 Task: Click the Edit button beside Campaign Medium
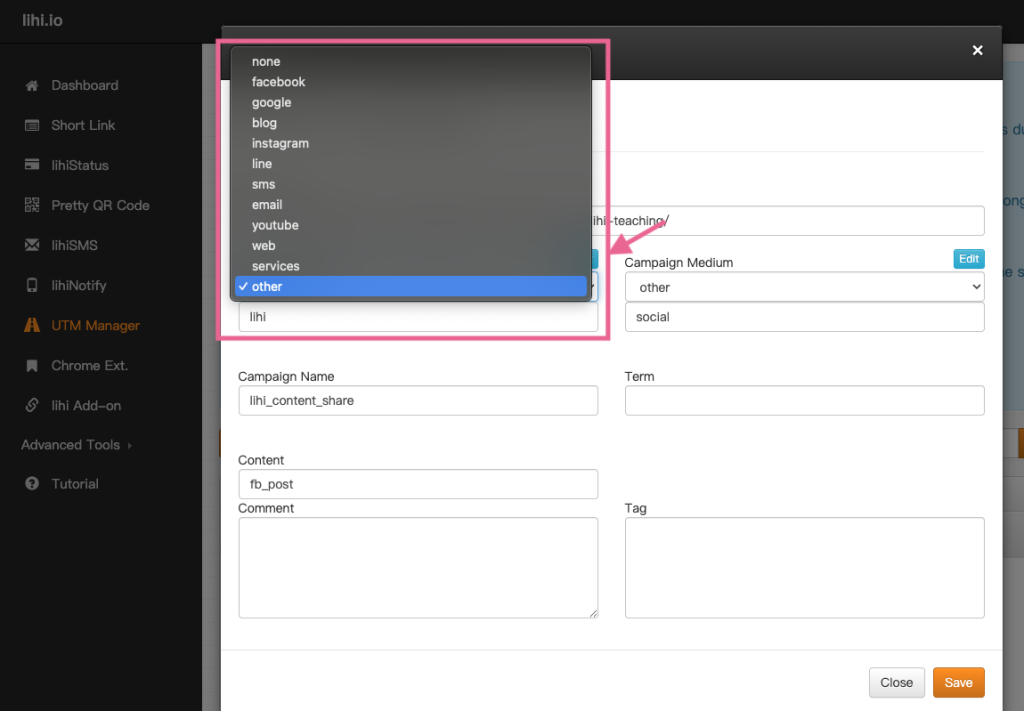tap(968, 258)
